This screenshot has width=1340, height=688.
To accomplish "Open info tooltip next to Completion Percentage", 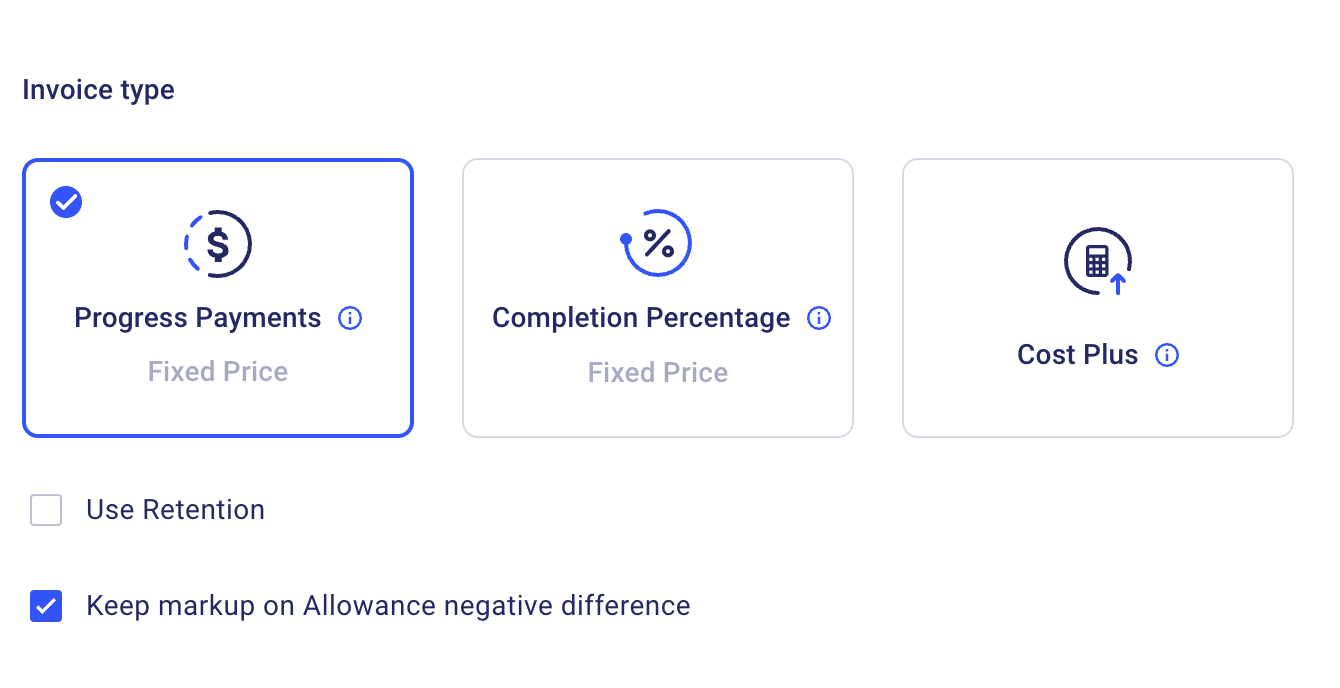I will click(819, 319).
